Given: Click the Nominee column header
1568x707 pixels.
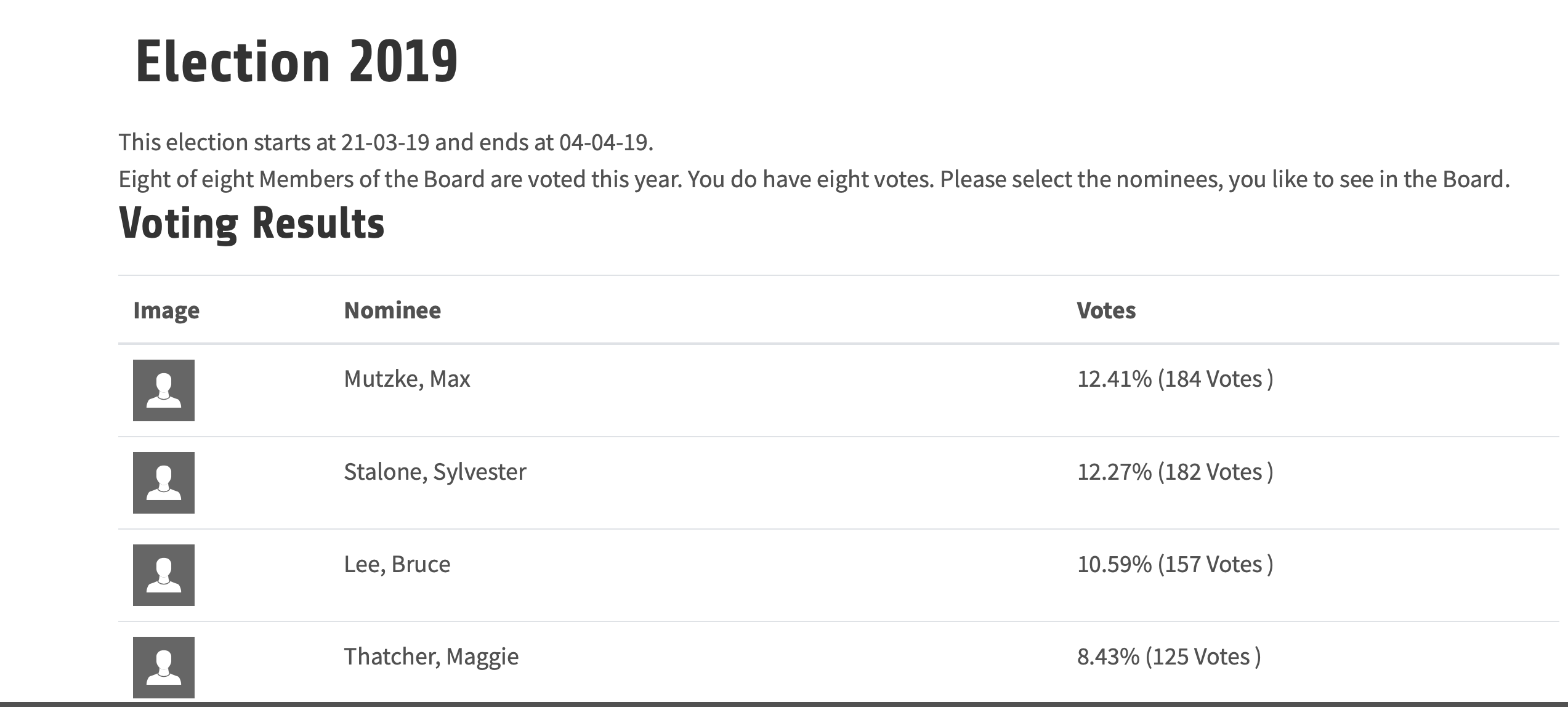Looking at the screenshot, I should tap(392, 310).
